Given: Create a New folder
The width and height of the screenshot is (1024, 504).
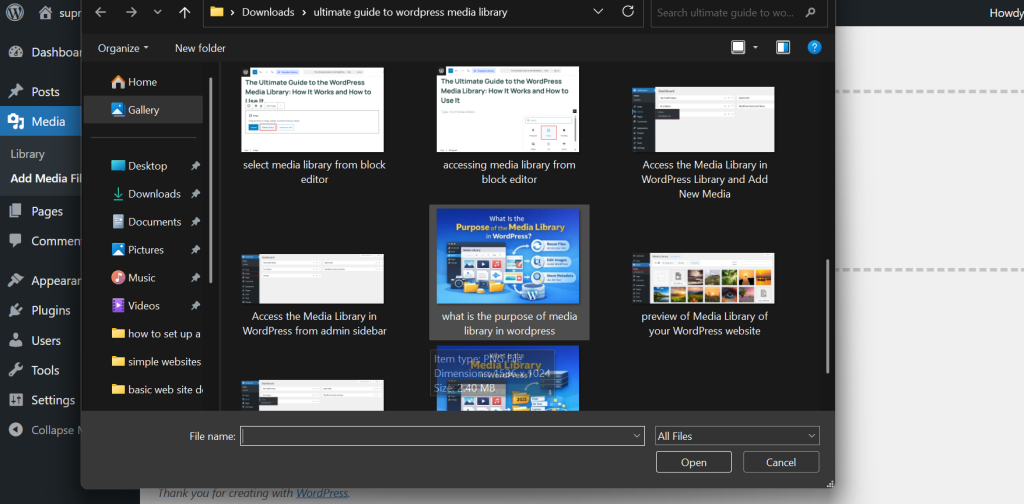Looking at the screenshot, I should click(200, 48).
